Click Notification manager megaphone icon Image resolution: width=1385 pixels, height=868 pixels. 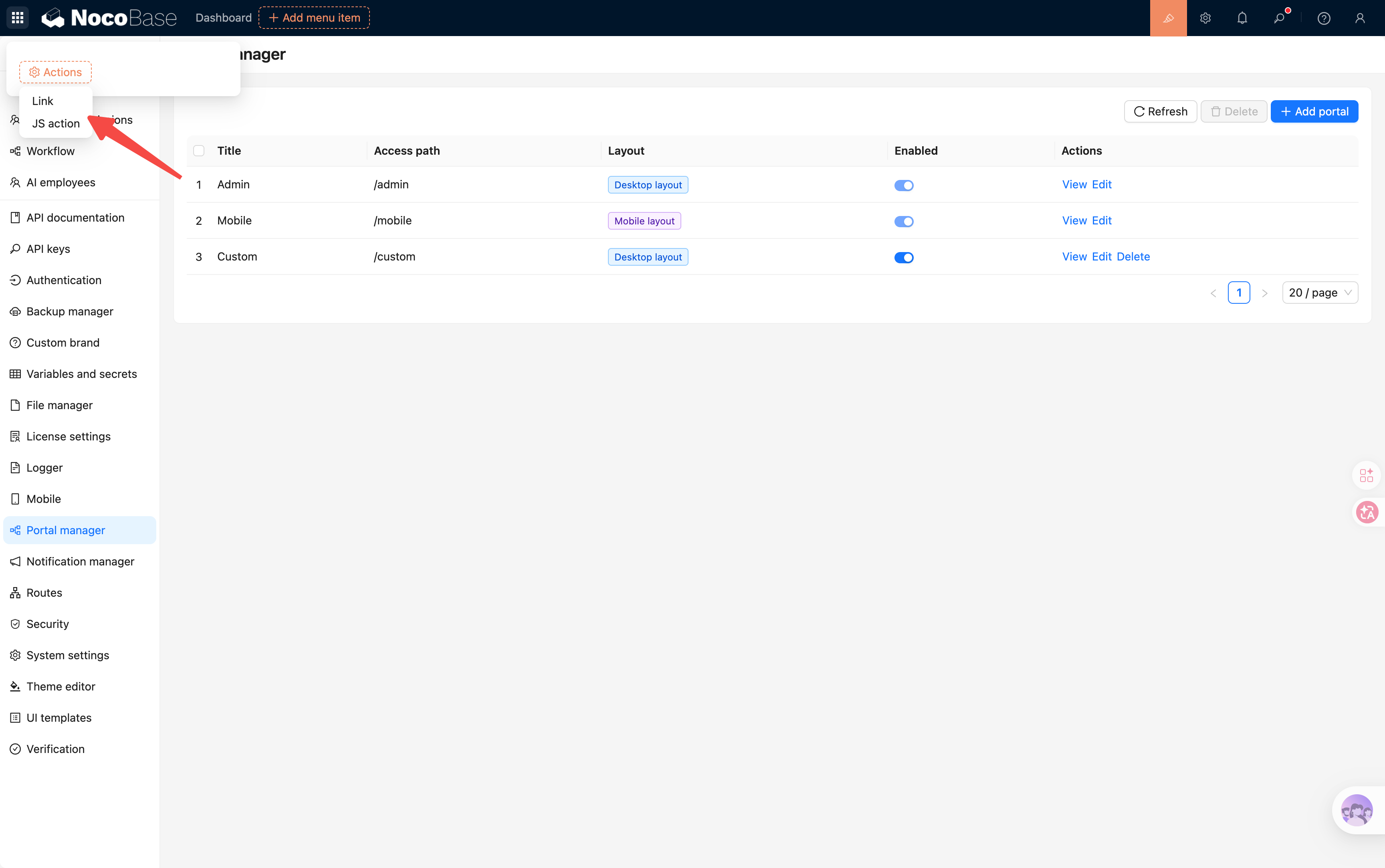point(16,561)
